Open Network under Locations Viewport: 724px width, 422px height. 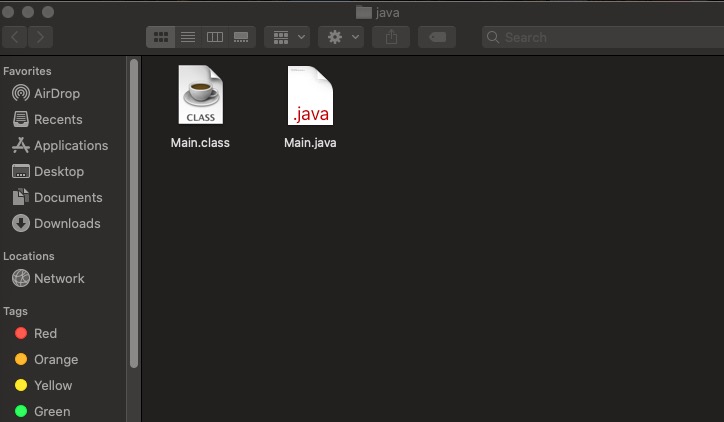[x=59, y=278]
